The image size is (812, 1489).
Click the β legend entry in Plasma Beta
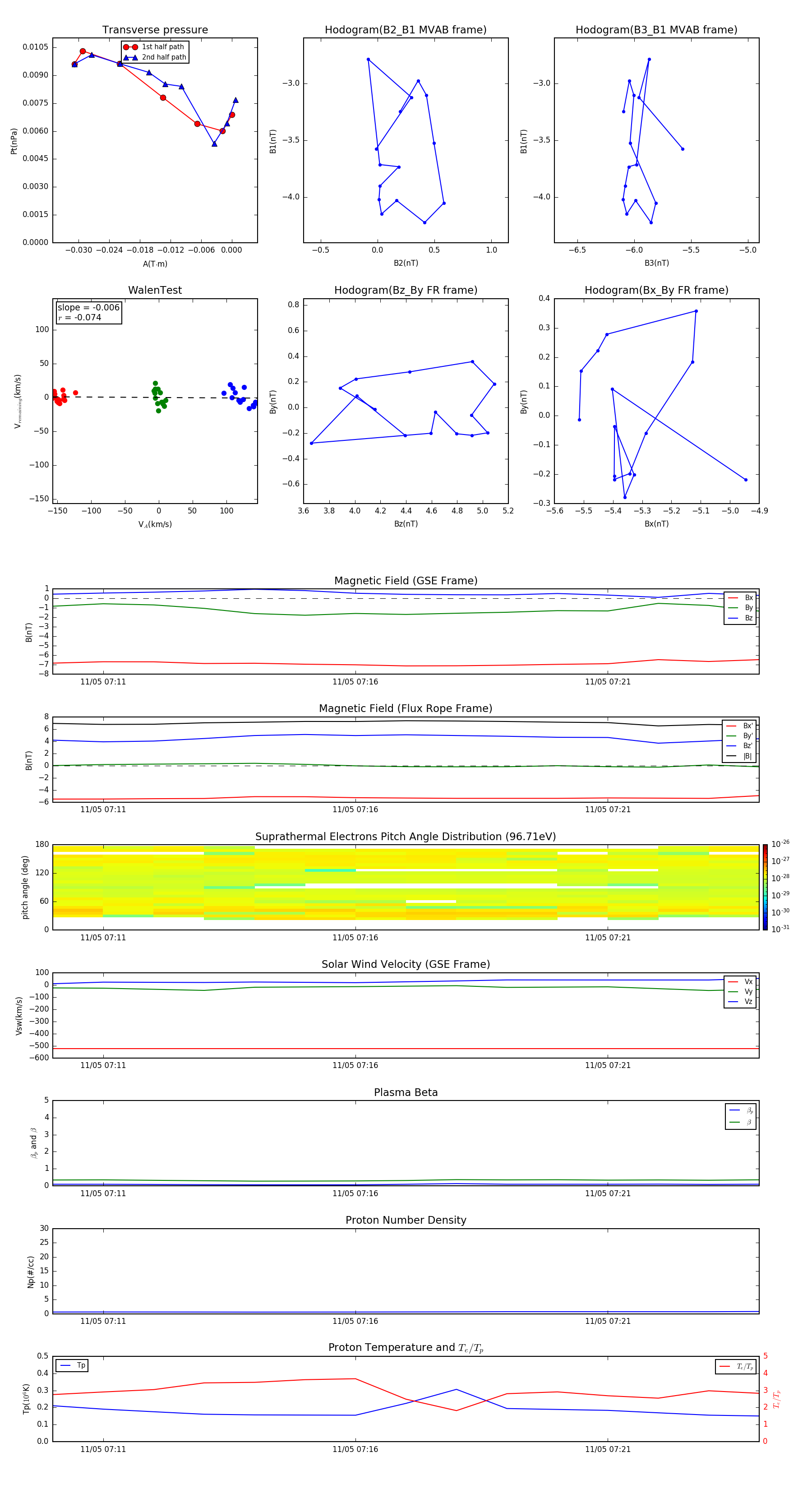tap(741, 1122)
